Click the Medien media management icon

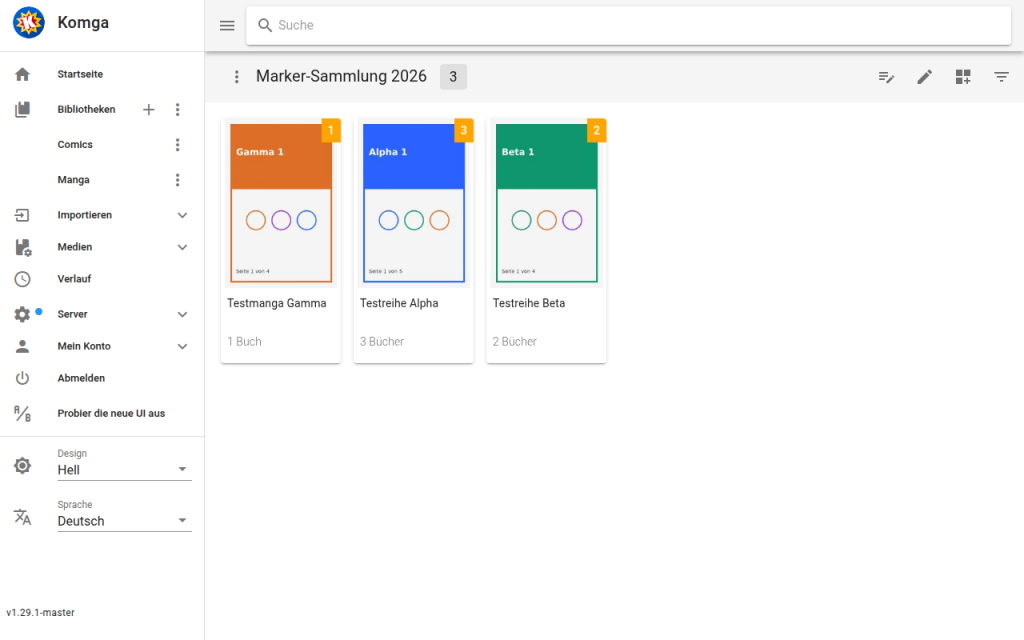(23, 248)
